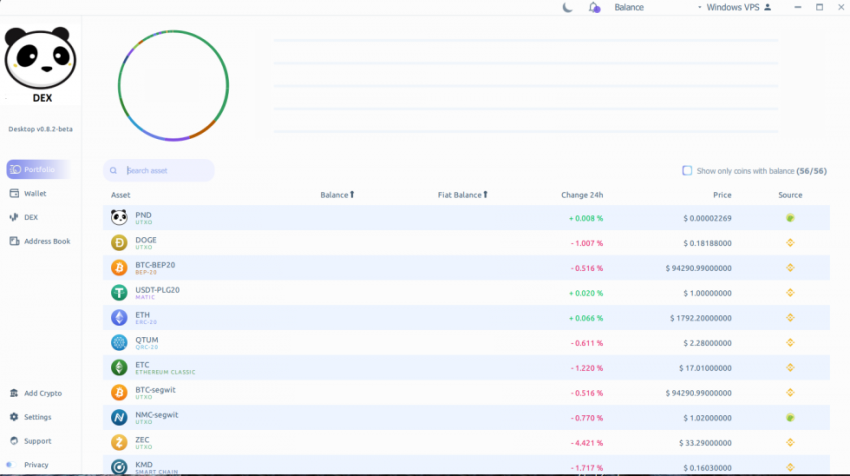Screen dimensions: 850x476
Task: Click the DOGE coin icon
Action: [119, 242]
